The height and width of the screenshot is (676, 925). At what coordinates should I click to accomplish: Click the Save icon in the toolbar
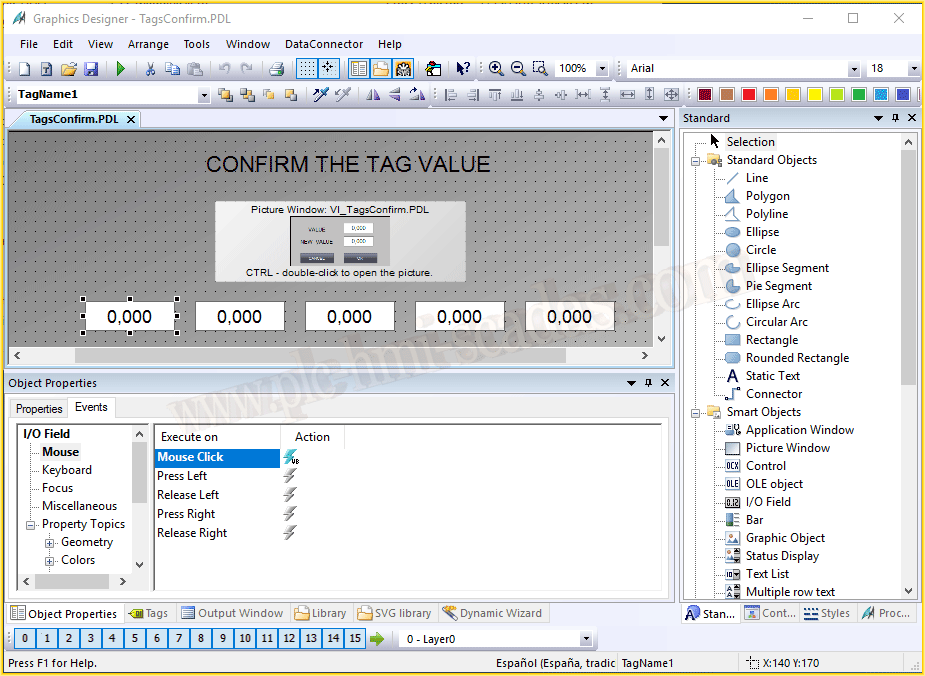pos(91,69)
